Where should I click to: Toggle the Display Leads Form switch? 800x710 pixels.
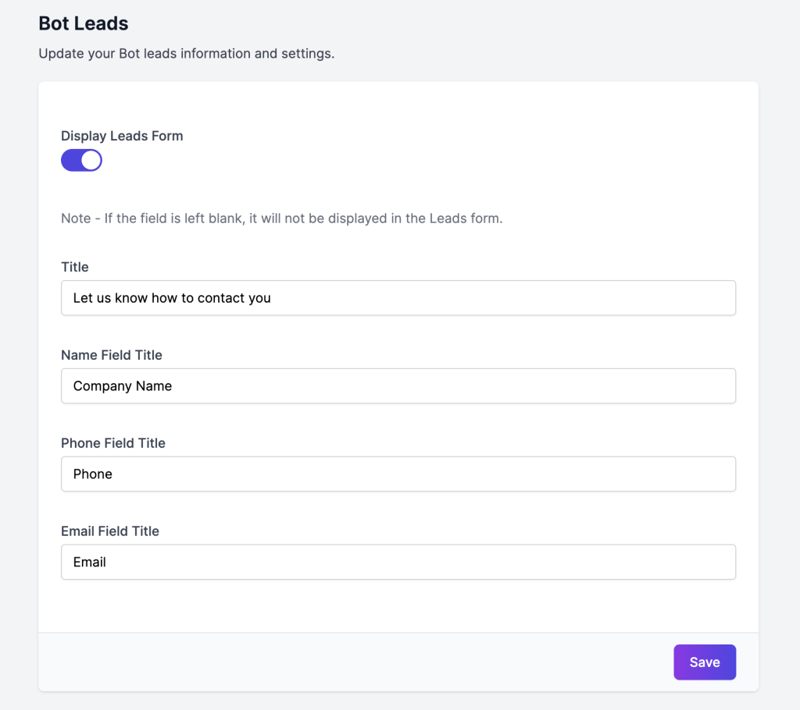[81, 160]
